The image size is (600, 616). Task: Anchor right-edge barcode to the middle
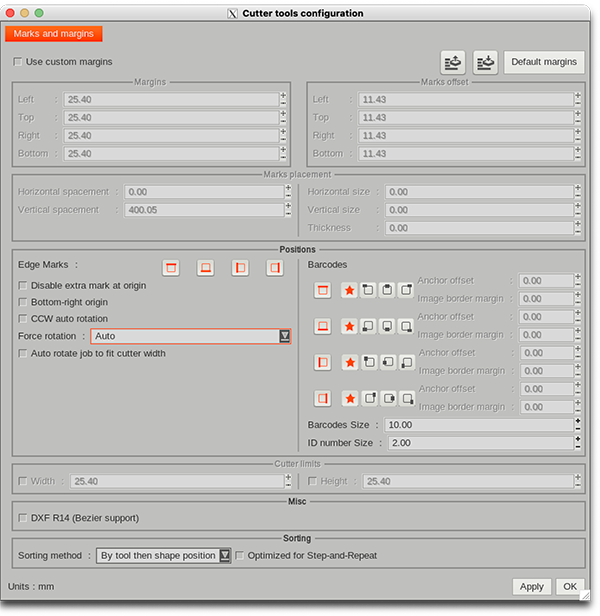(389, 398)
